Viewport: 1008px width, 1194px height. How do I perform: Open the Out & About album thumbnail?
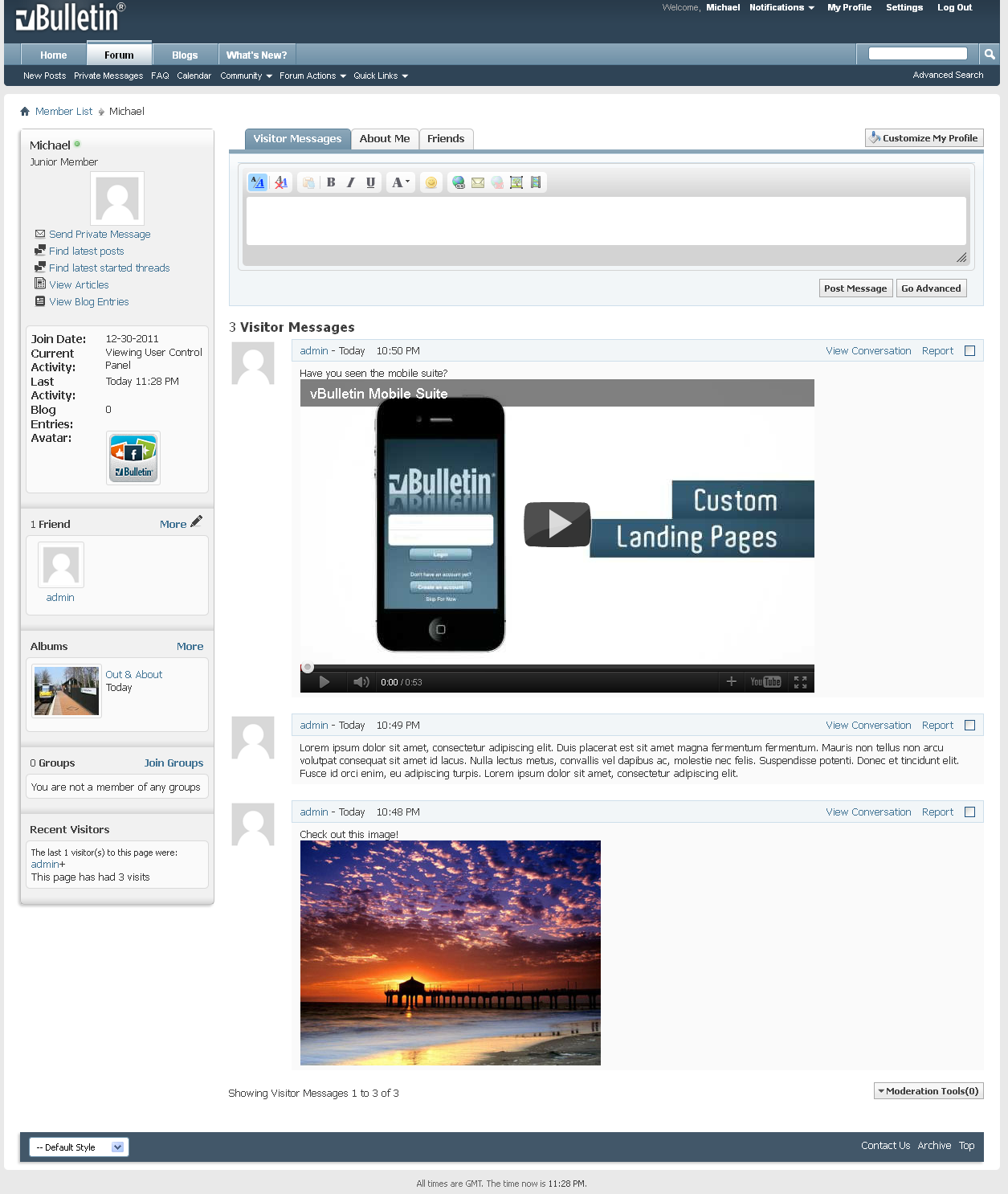(x=67, y=691)
